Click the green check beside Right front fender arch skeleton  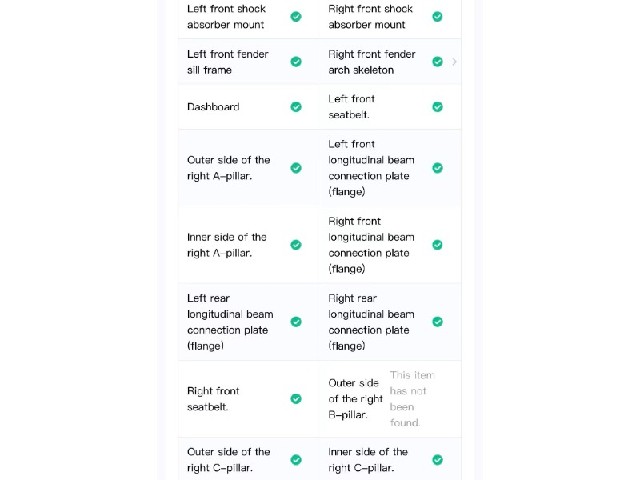[x=437, y=62]
